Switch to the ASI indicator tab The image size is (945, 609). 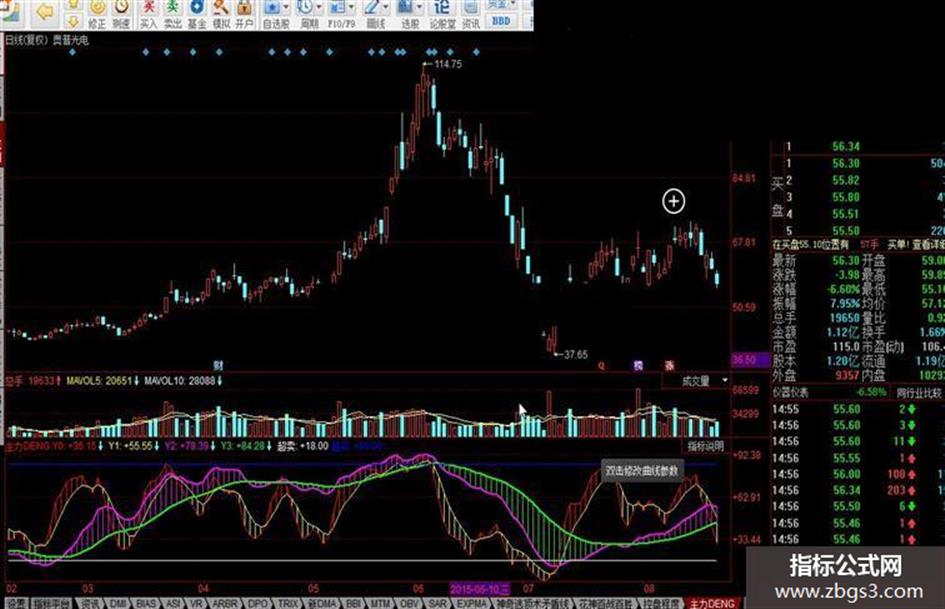(x=173, y=603)
